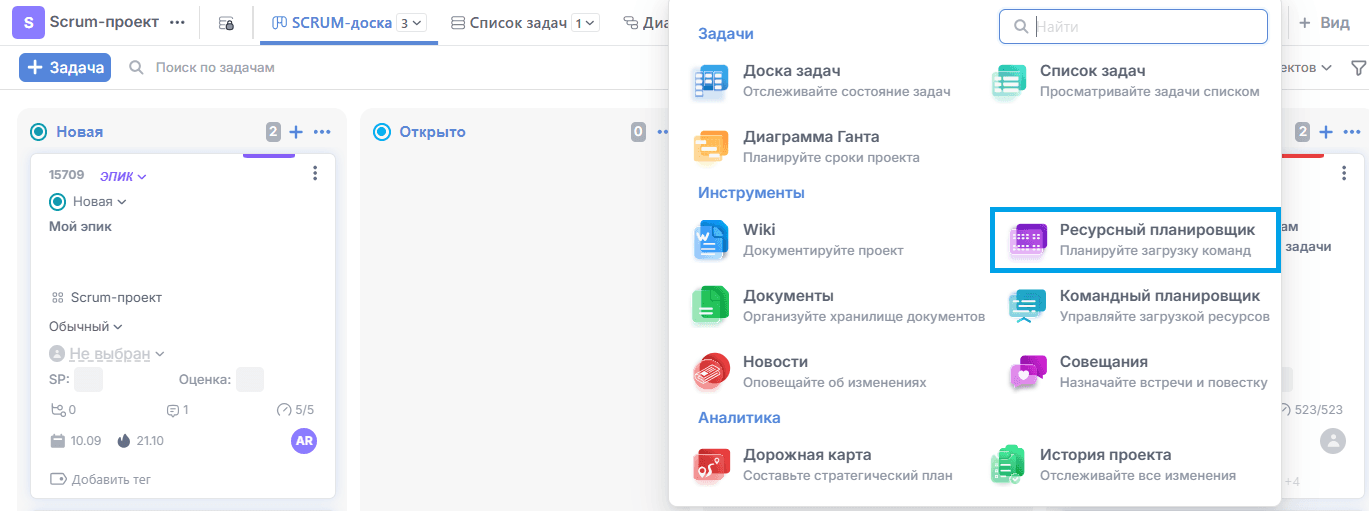Toggle status circle of Новая column
The width and height of the screenshot is (1369, 511).
coord(39,132)
